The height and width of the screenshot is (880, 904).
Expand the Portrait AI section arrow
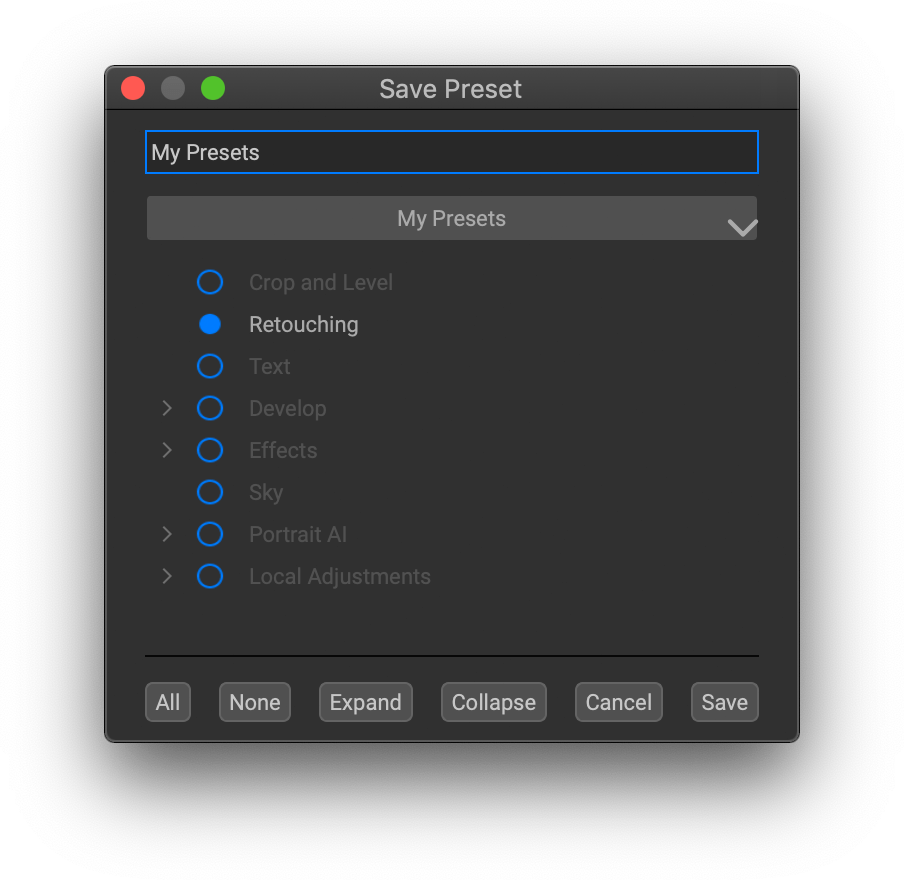click(x=167, y=535)
